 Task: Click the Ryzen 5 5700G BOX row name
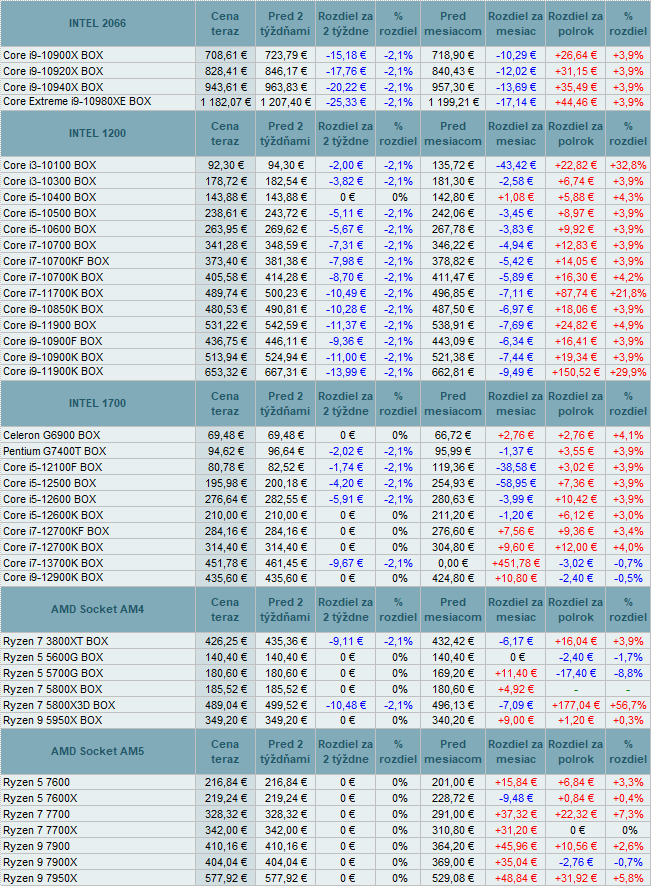coord(53,674)
